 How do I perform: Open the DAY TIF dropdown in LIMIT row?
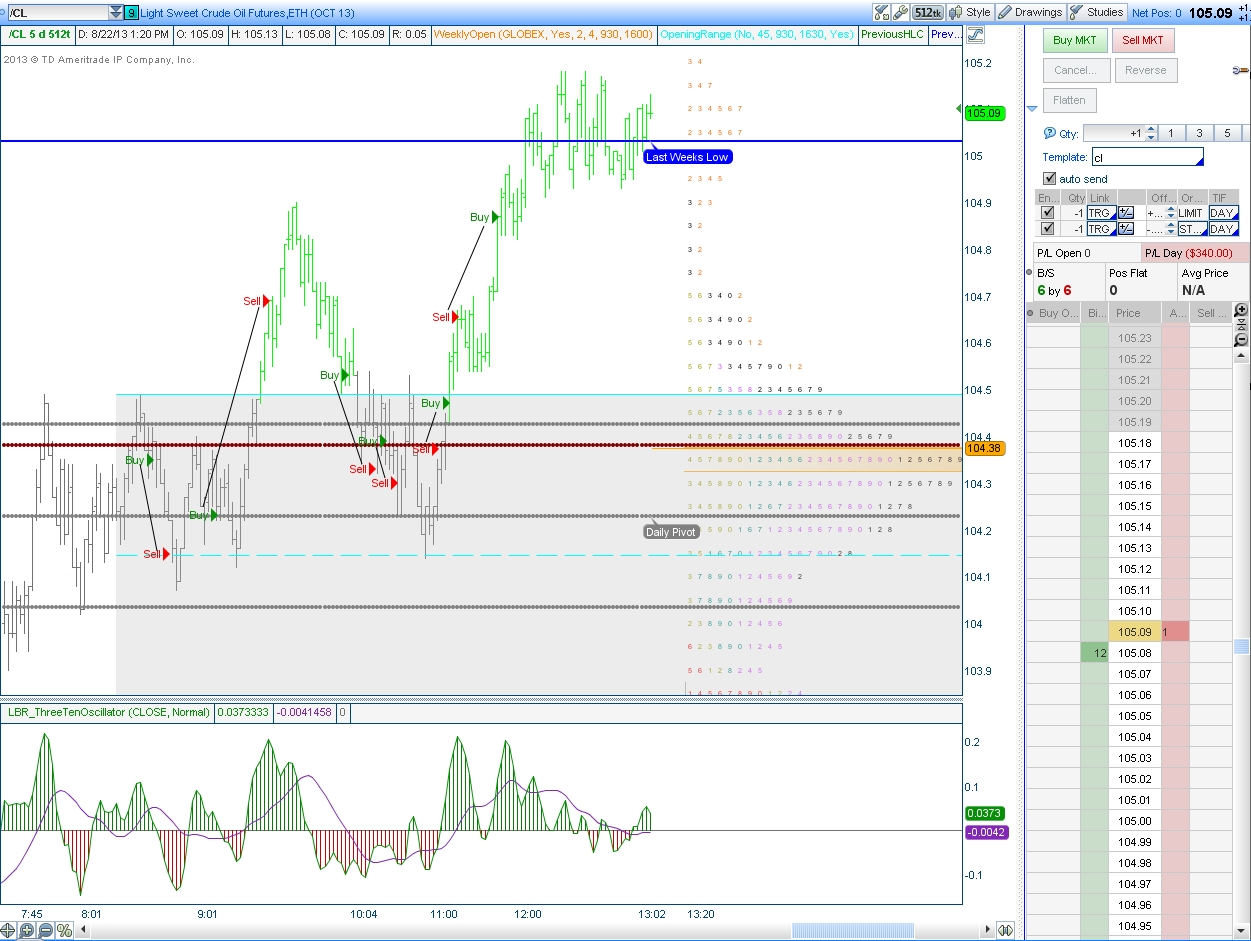pos(1224,213)
